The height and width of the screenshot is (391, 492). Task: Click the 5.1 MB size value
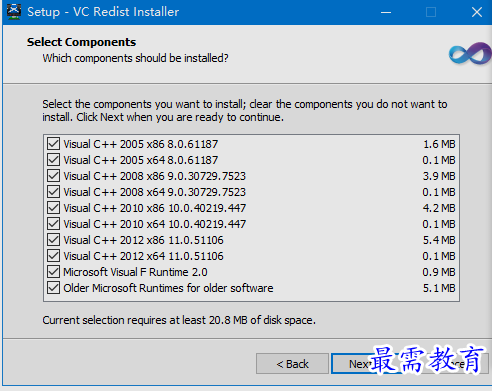coord(439,288)
